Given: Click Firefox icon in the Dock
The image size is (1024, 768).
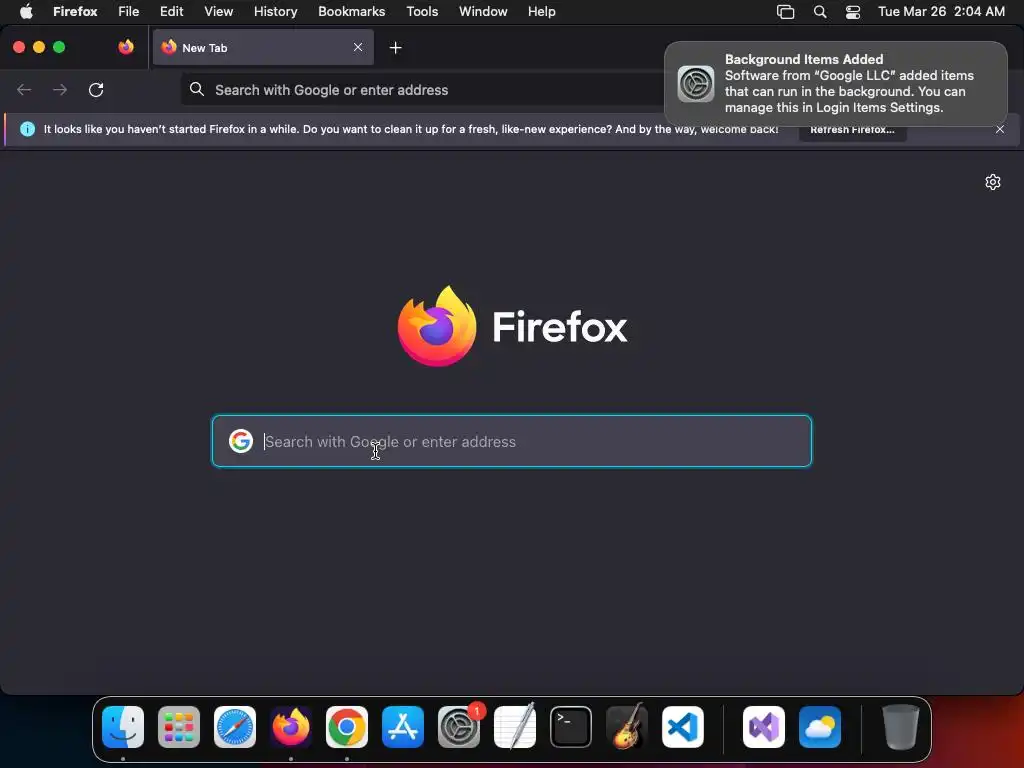Looking at the screenshot, I should coord(291,727).
